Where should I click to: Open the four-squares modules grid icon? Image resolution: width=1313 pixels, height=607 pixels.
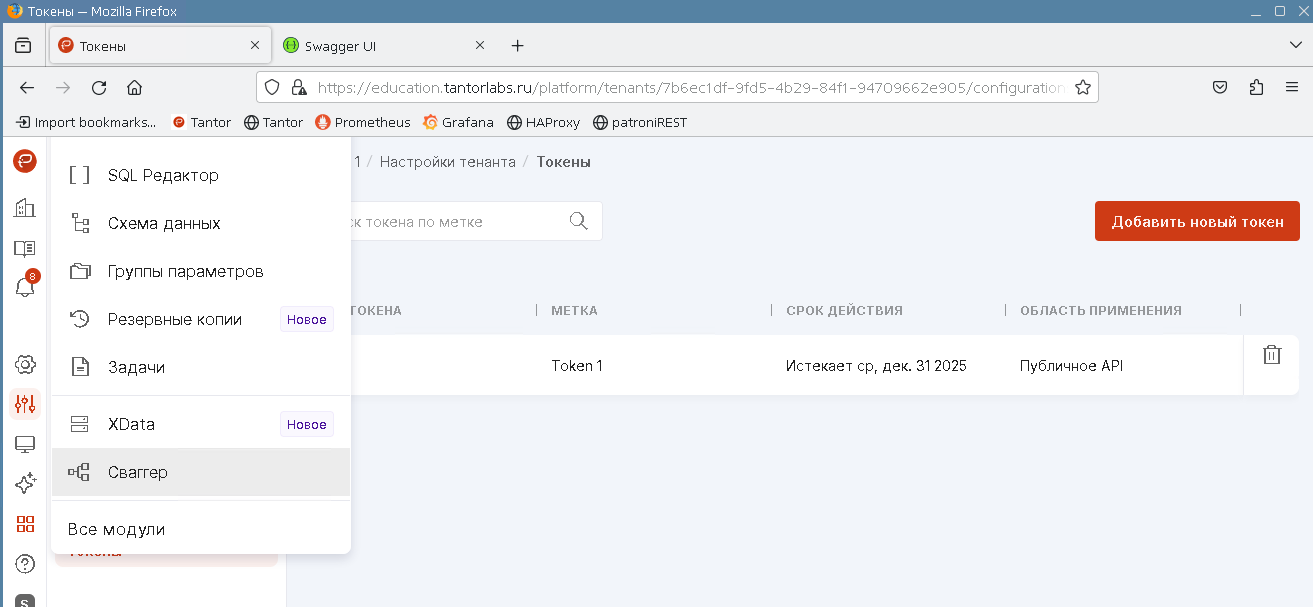tap(25, 524)
